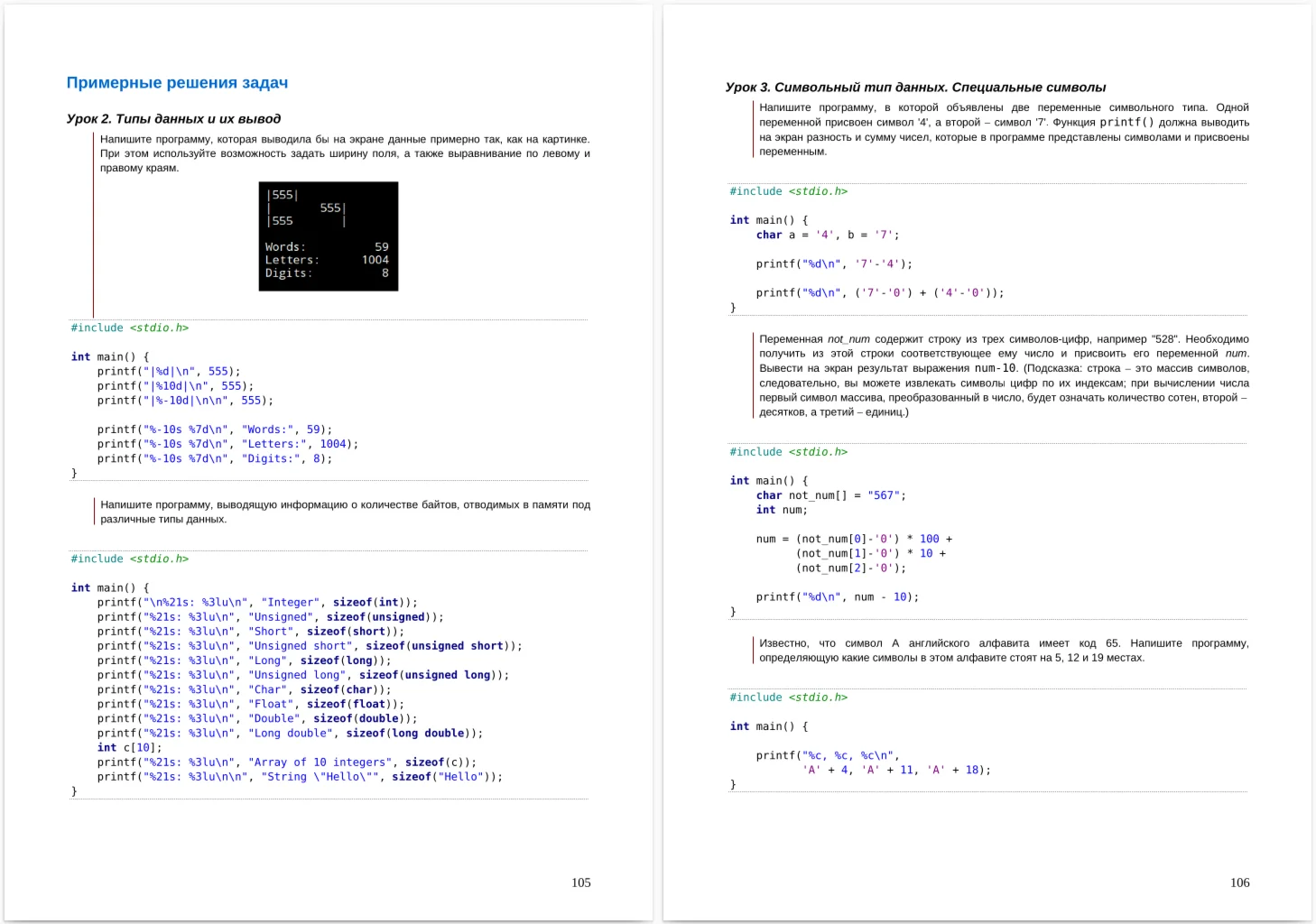Click the printf("|%-10d|\n\n", 555) line
The height and width of the screenshot is (924, 1316).
[185, 400]
